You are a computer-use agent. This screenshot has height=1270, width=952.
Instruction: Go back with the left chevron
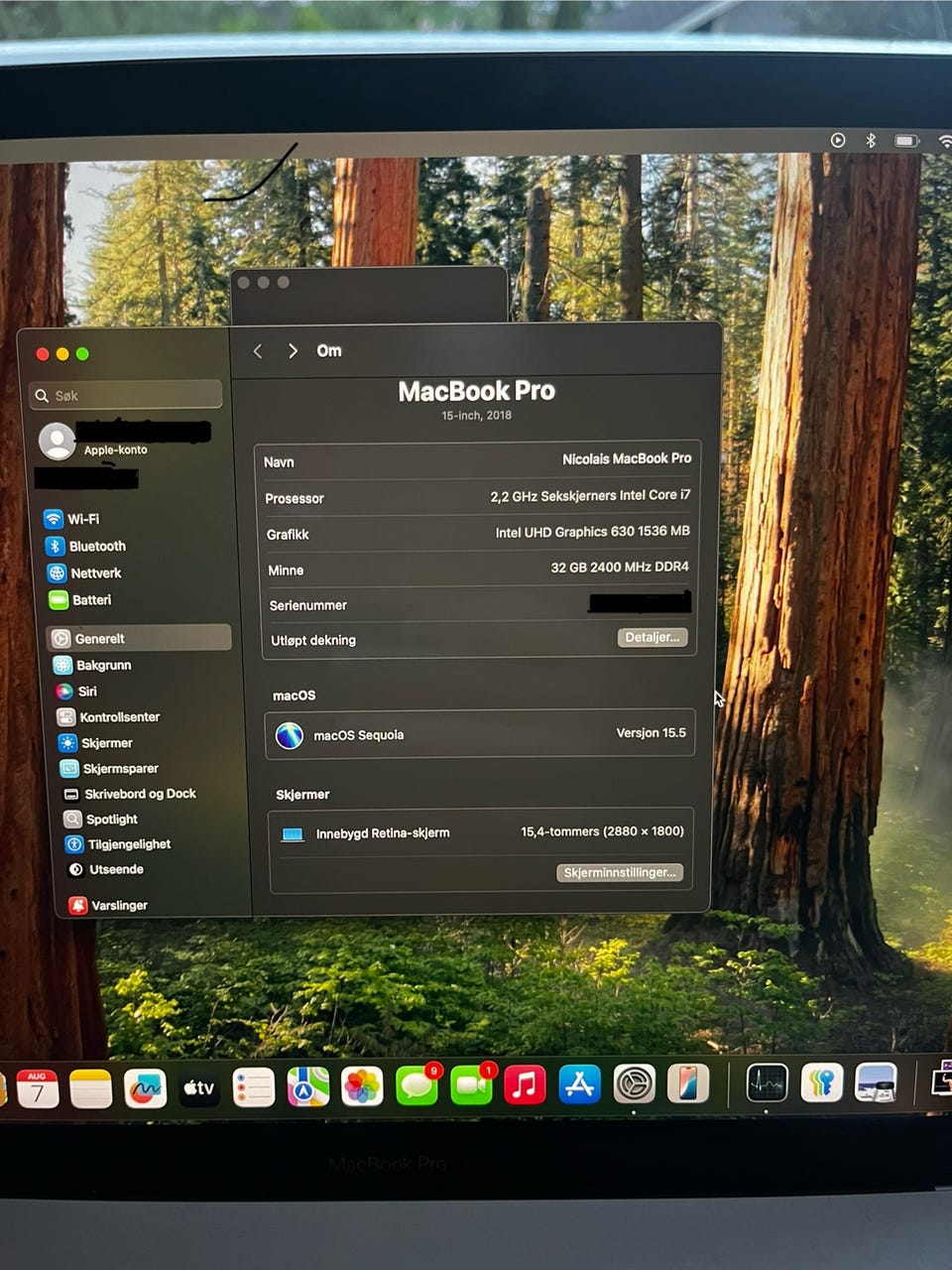click(x=258, y=351)
